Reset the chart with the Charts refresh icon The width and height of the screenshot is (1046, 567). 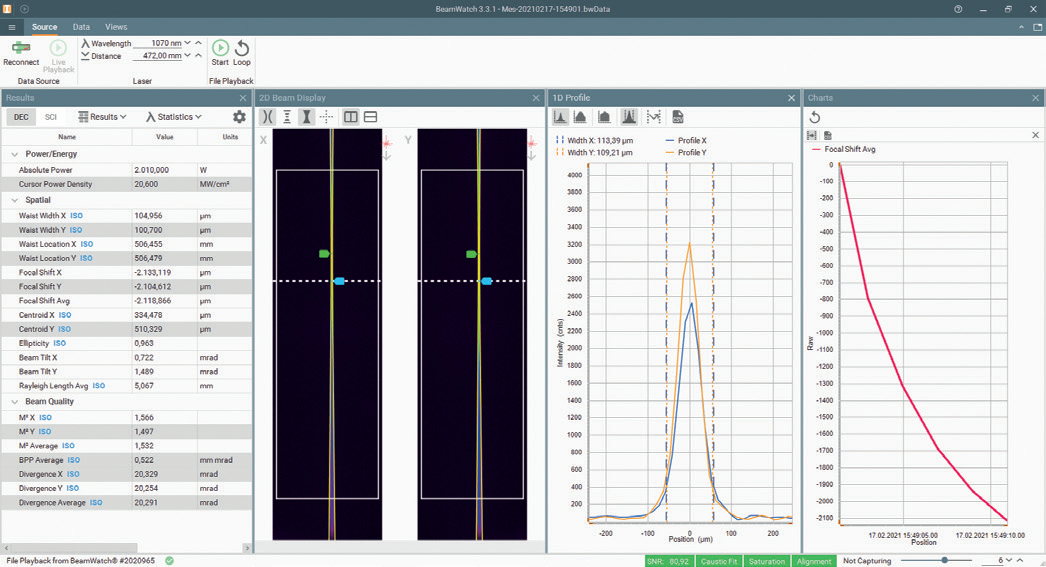pyautogui.click(x=815, y=117)
